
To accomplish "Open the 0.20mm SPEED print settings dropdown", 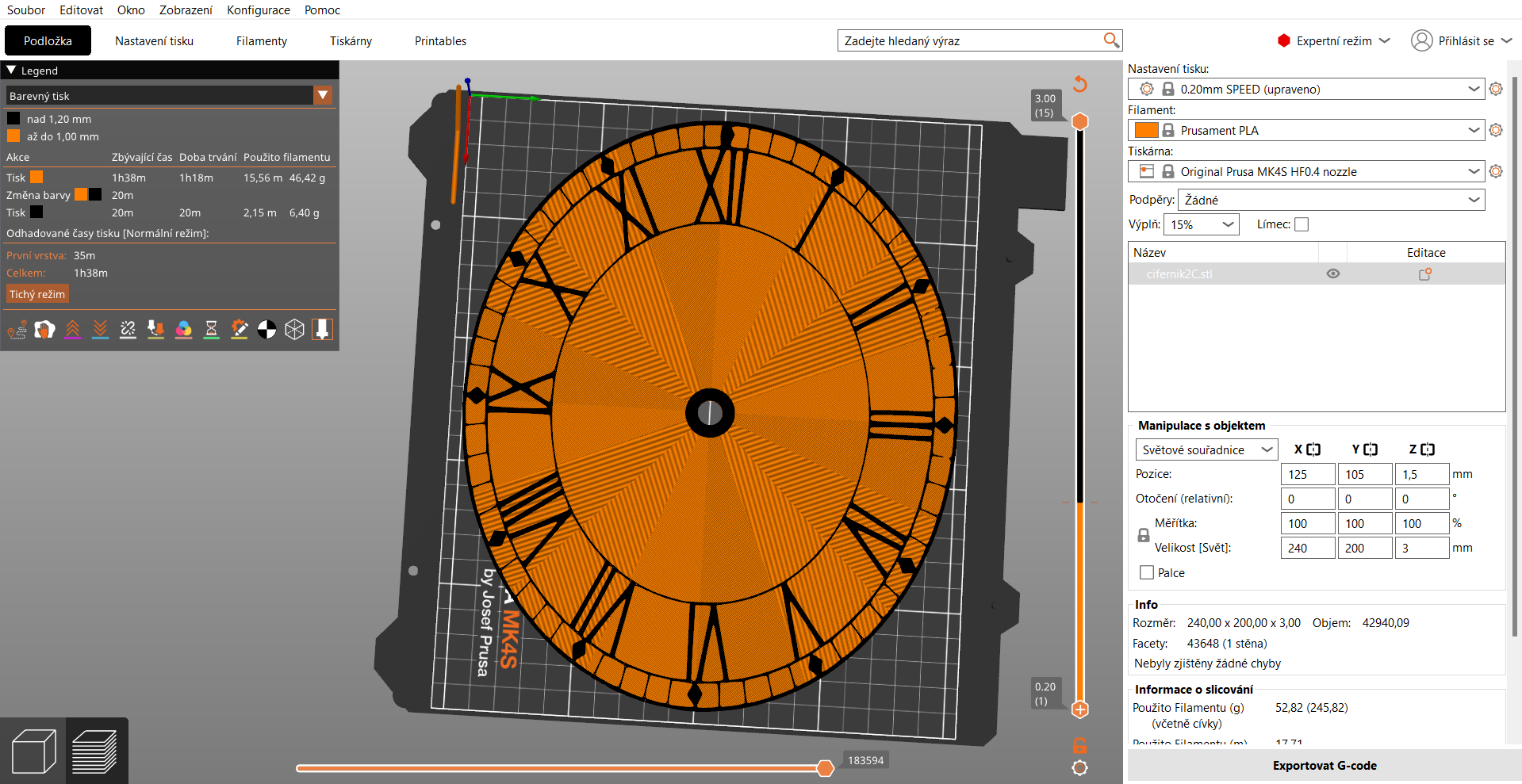I will point(1306,89).
